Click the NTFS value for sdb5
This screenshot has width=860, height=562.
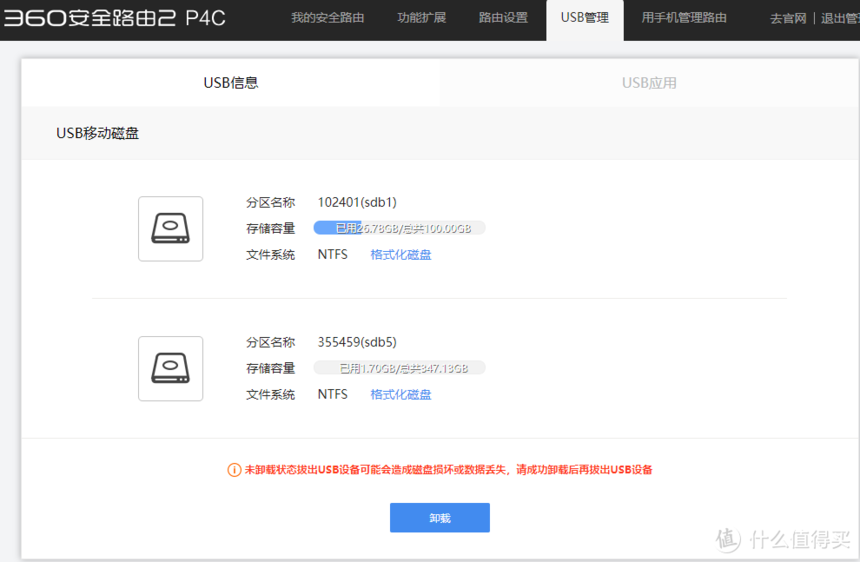tap(332, 394)
